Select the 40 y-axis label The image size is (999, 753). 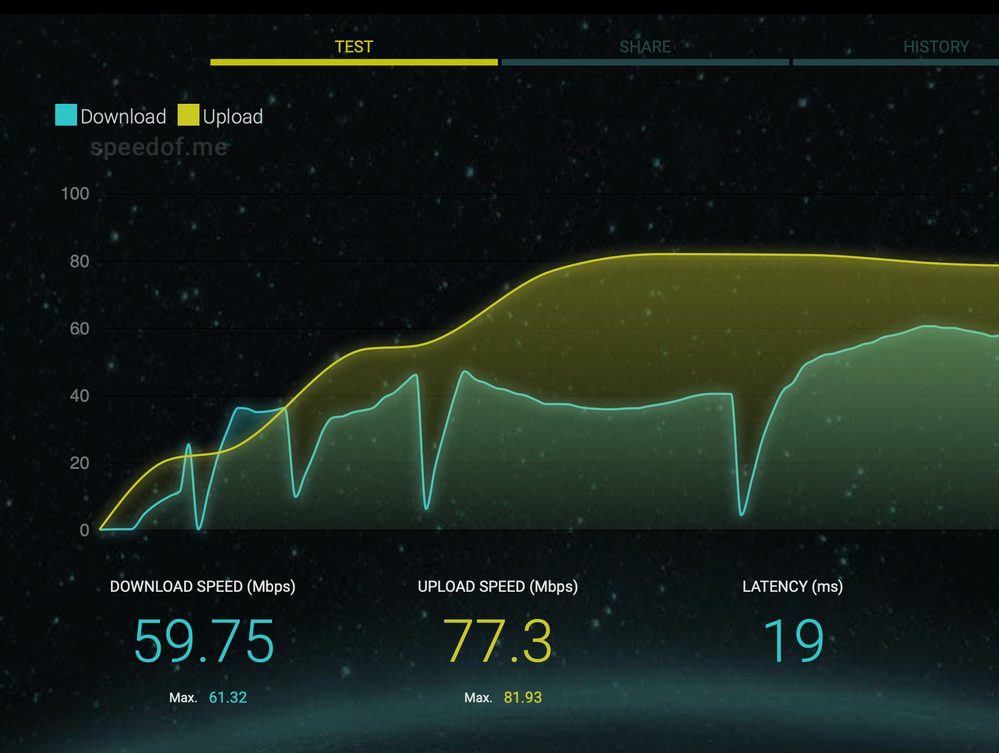(78, 396)
